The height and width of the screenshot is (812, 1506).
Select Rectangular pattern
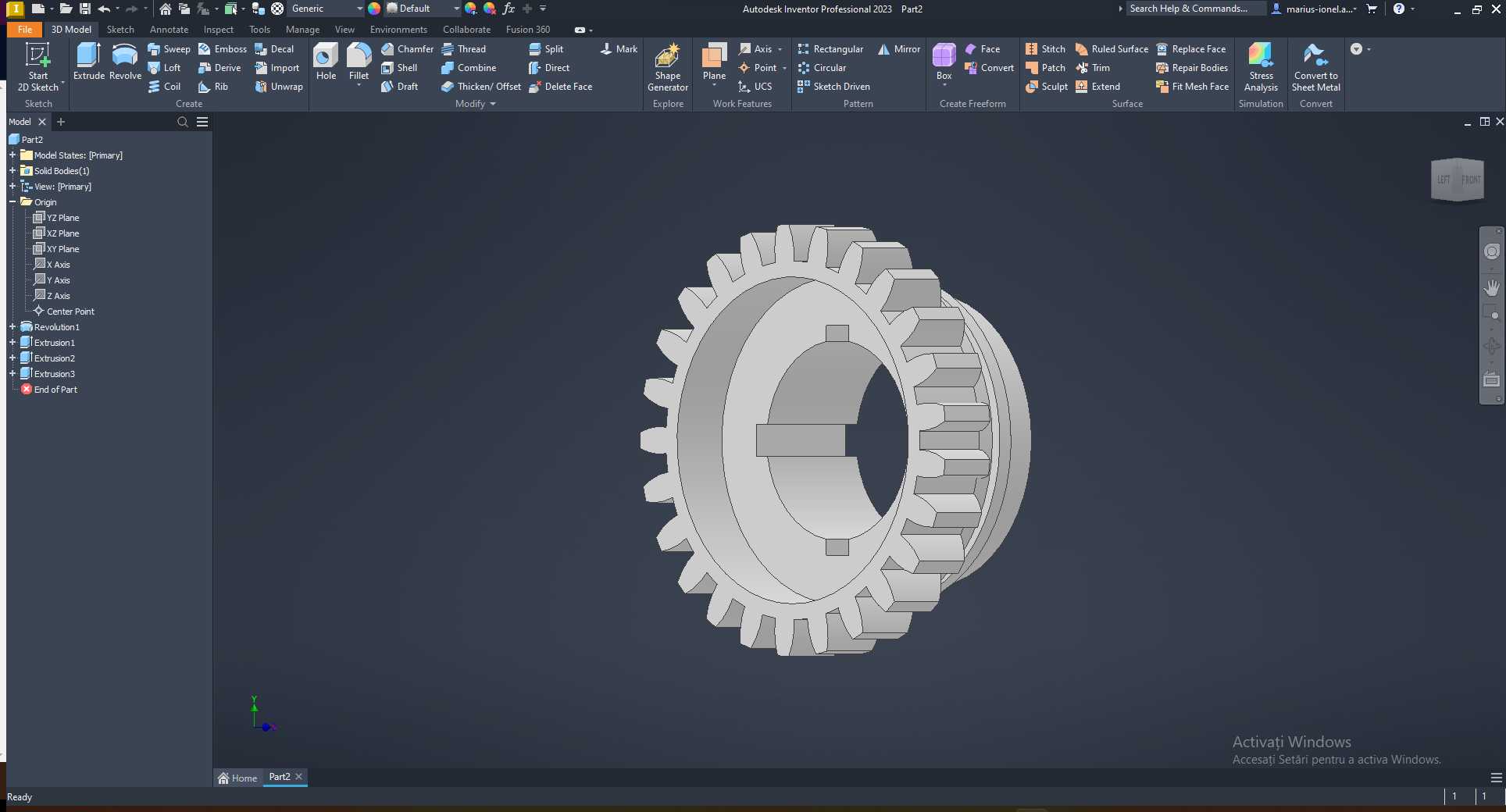[830, 49]
